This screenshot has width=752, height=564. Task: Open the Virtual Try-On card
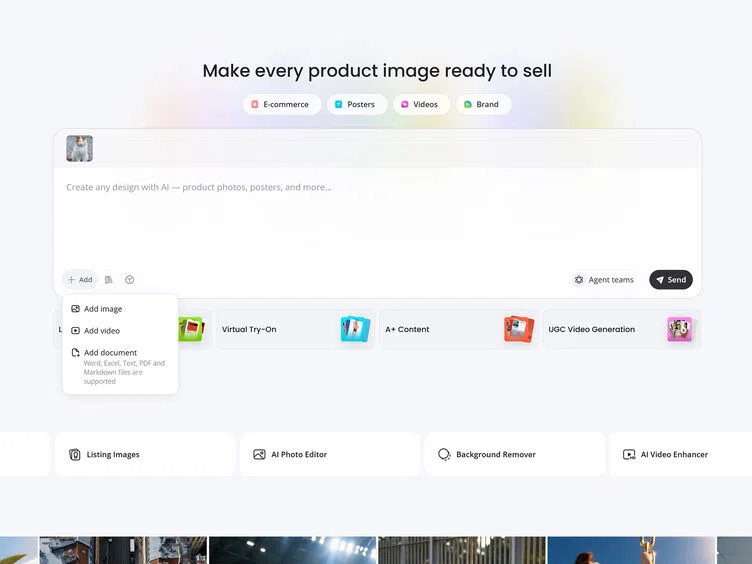coord(295,329)
